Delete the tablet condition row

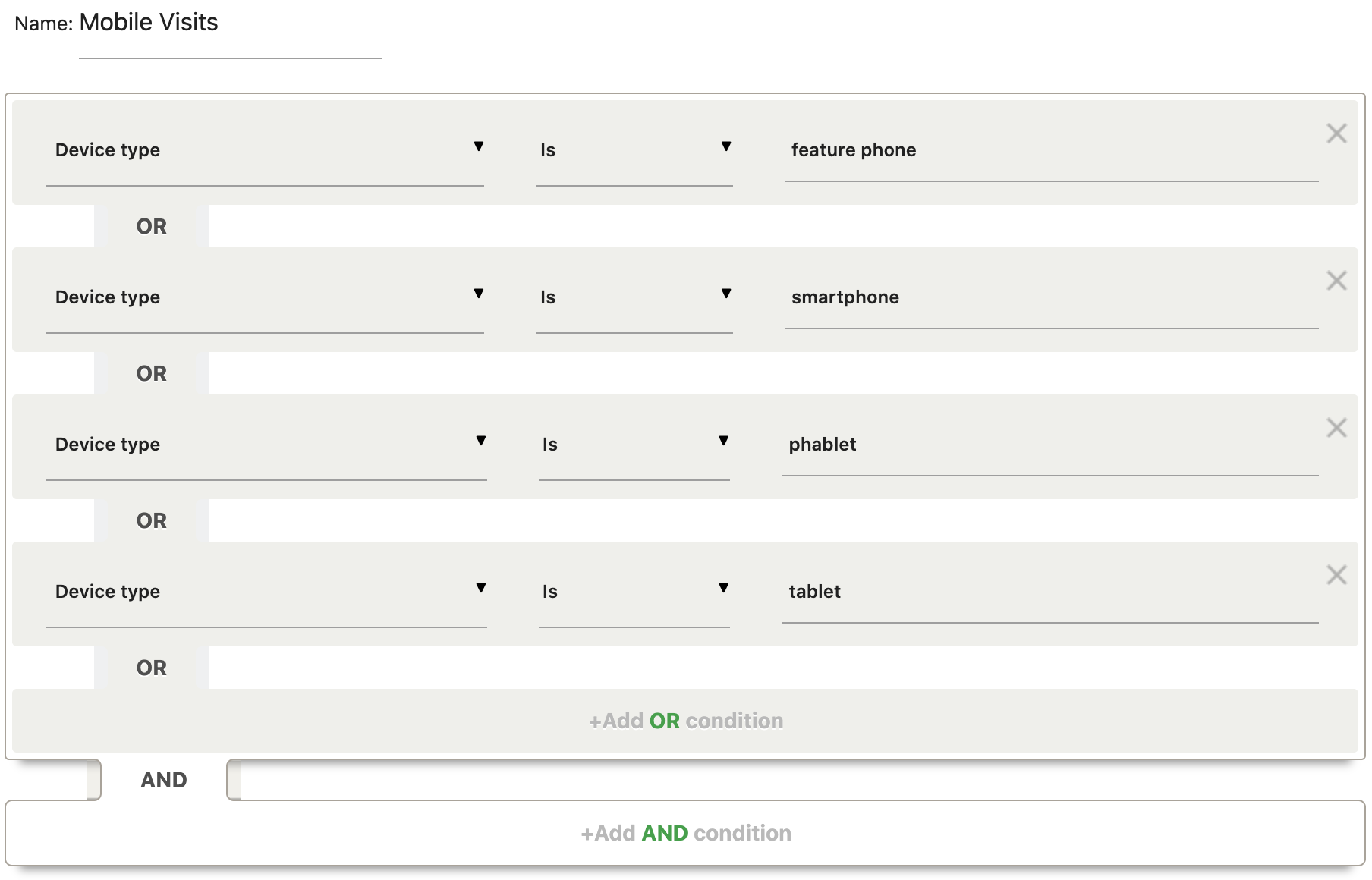1336,575
